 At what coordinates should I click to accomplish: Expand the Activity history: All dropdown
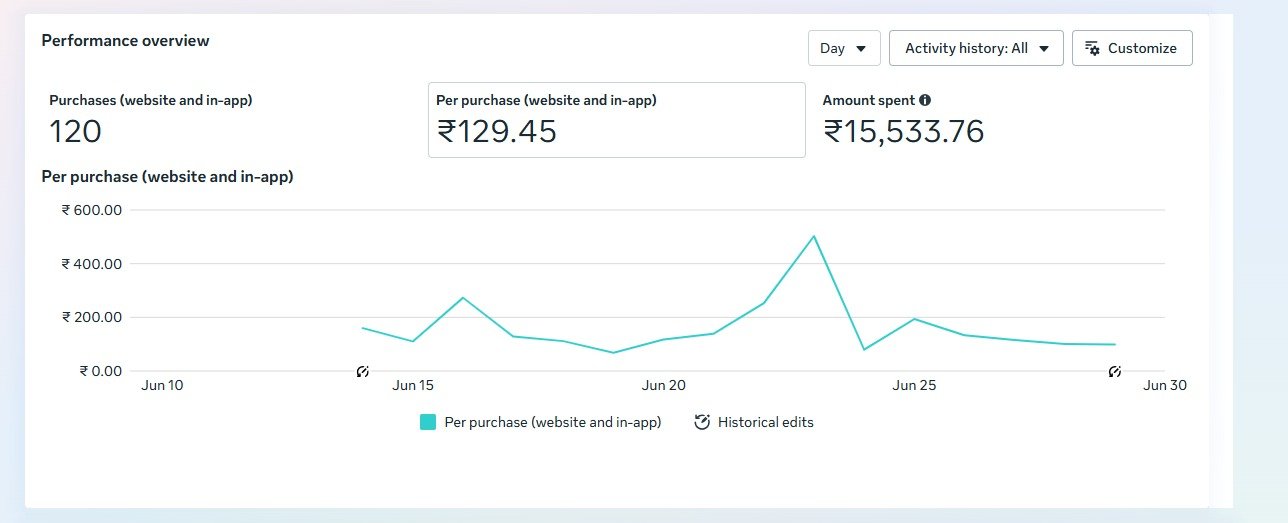[975, 48]
